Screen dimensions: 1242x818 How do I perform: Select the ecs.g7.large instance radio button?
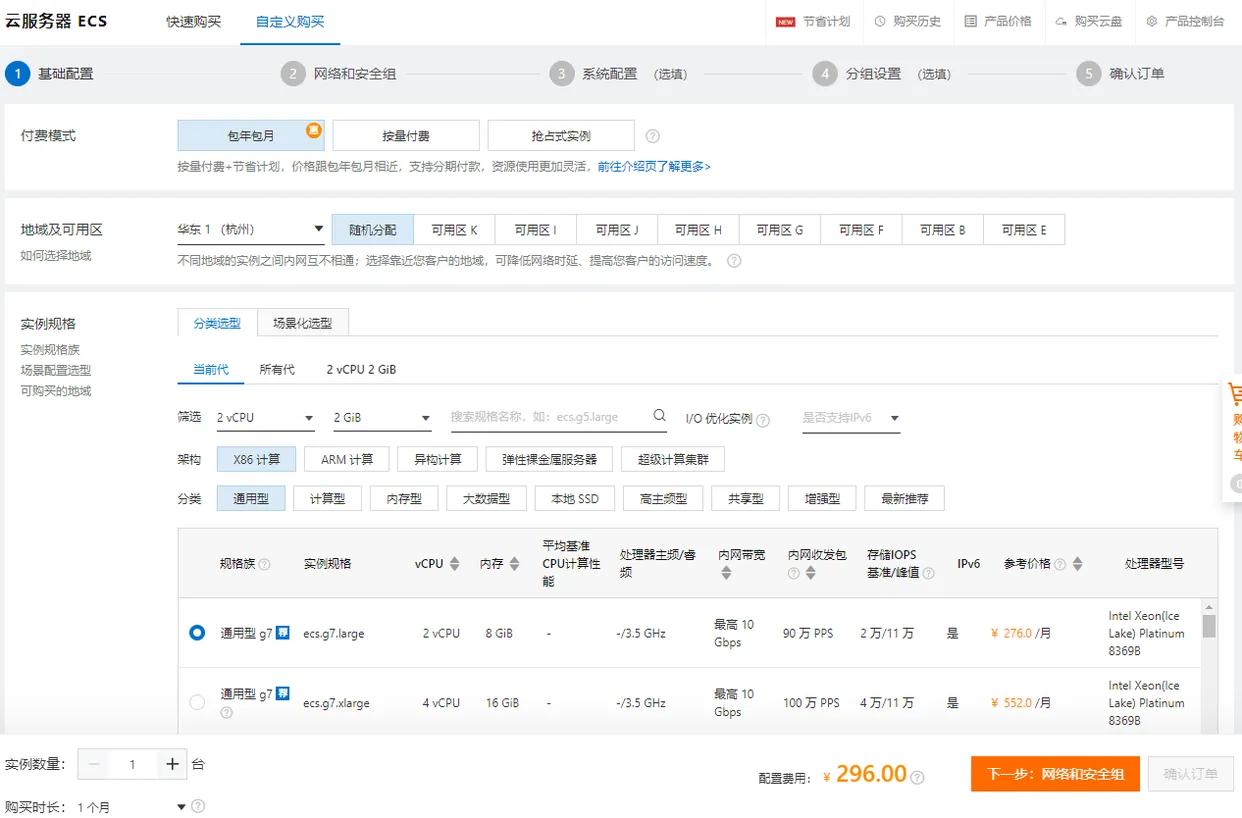tap(197, 632)
